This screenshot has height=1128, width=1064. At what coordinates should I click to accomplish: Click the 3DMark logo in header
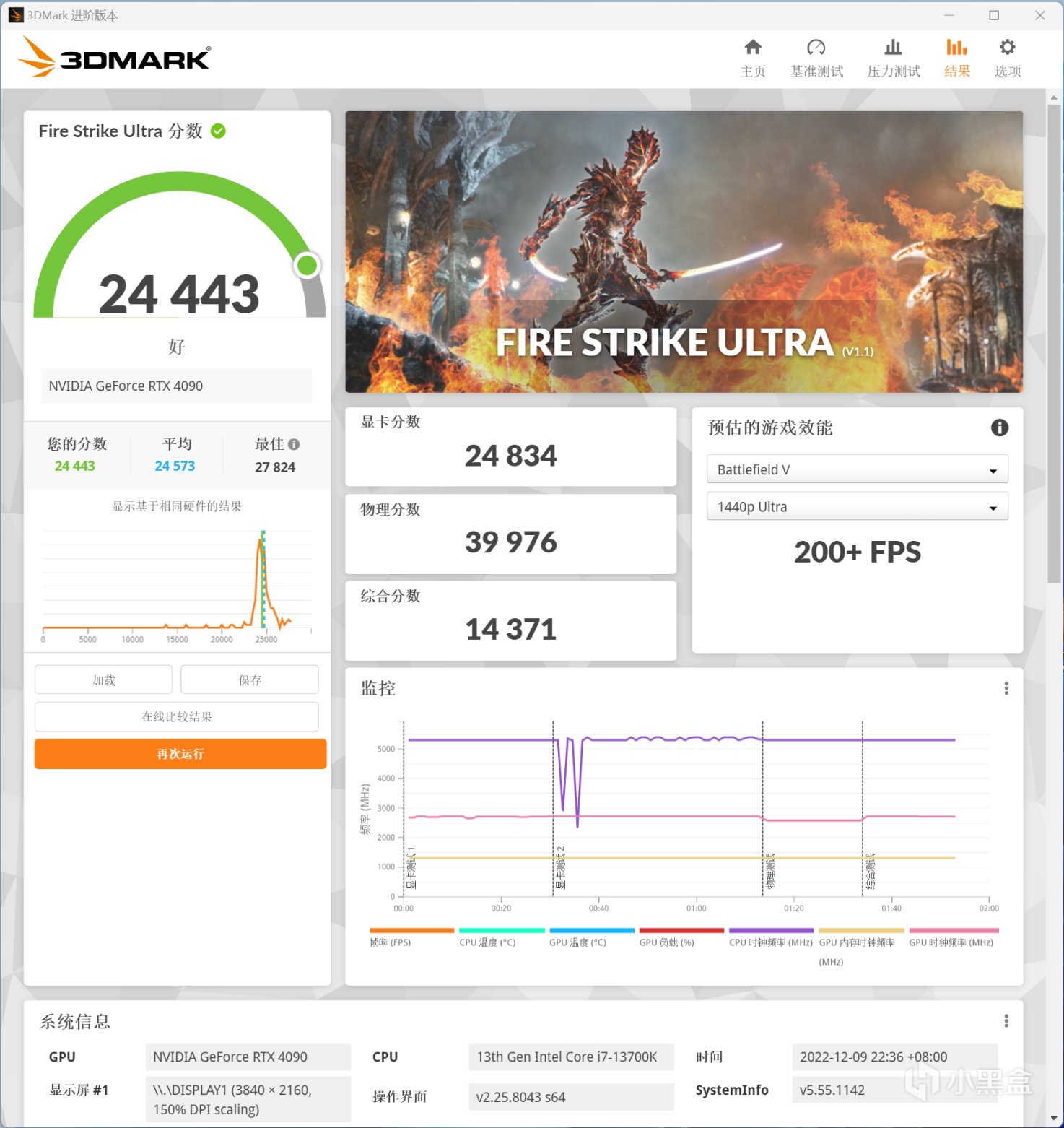point(115,56)
